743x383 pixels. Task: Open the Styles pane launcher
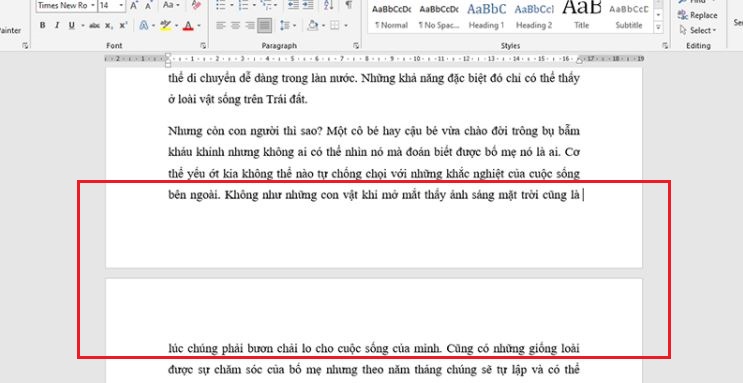click(665, 46)
